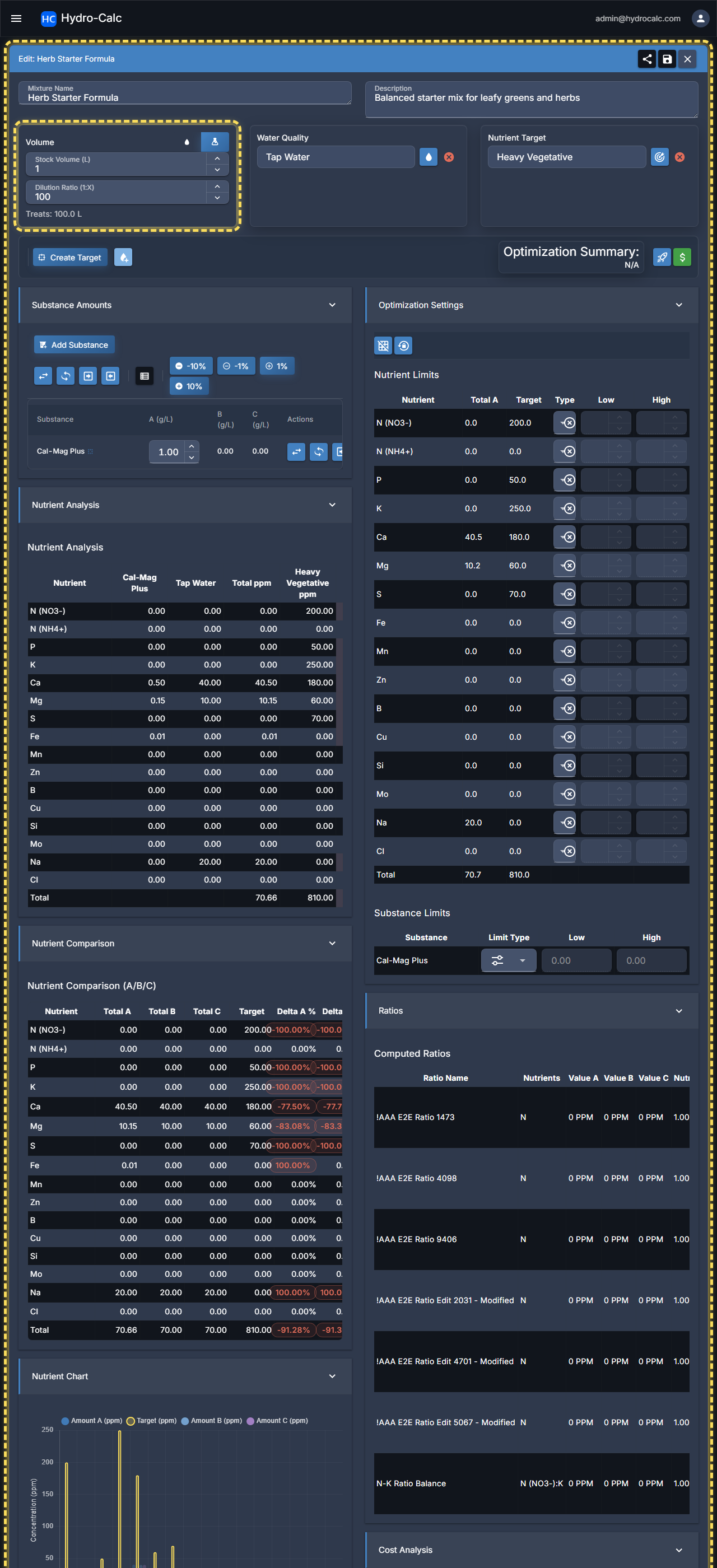Screen dimensions: 717x1568
Task: Increment the Cal-Mag Plus A amount
Action: pos(192,446)
